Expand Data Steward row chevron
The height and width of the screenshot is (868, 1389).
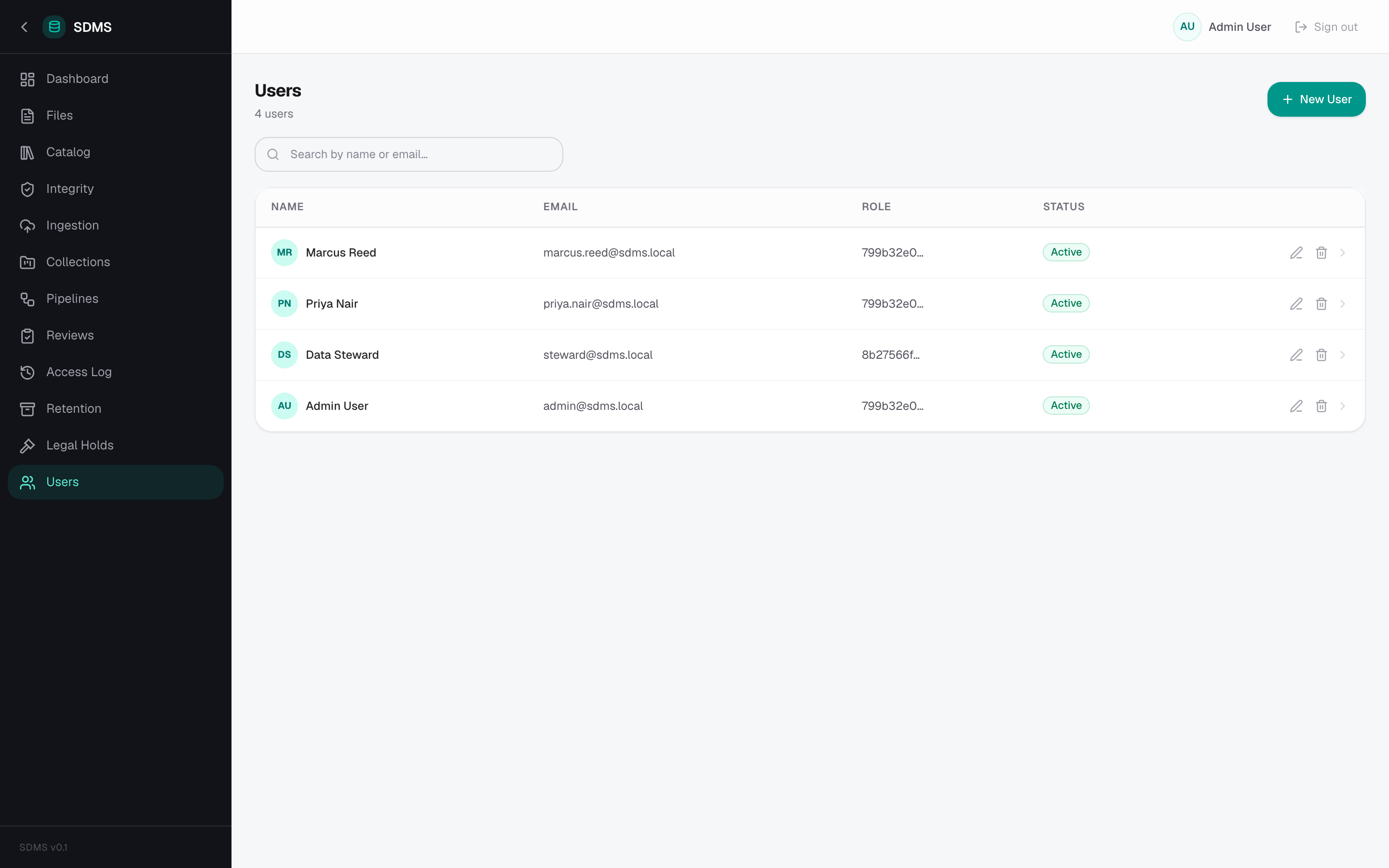point(1343,355)
